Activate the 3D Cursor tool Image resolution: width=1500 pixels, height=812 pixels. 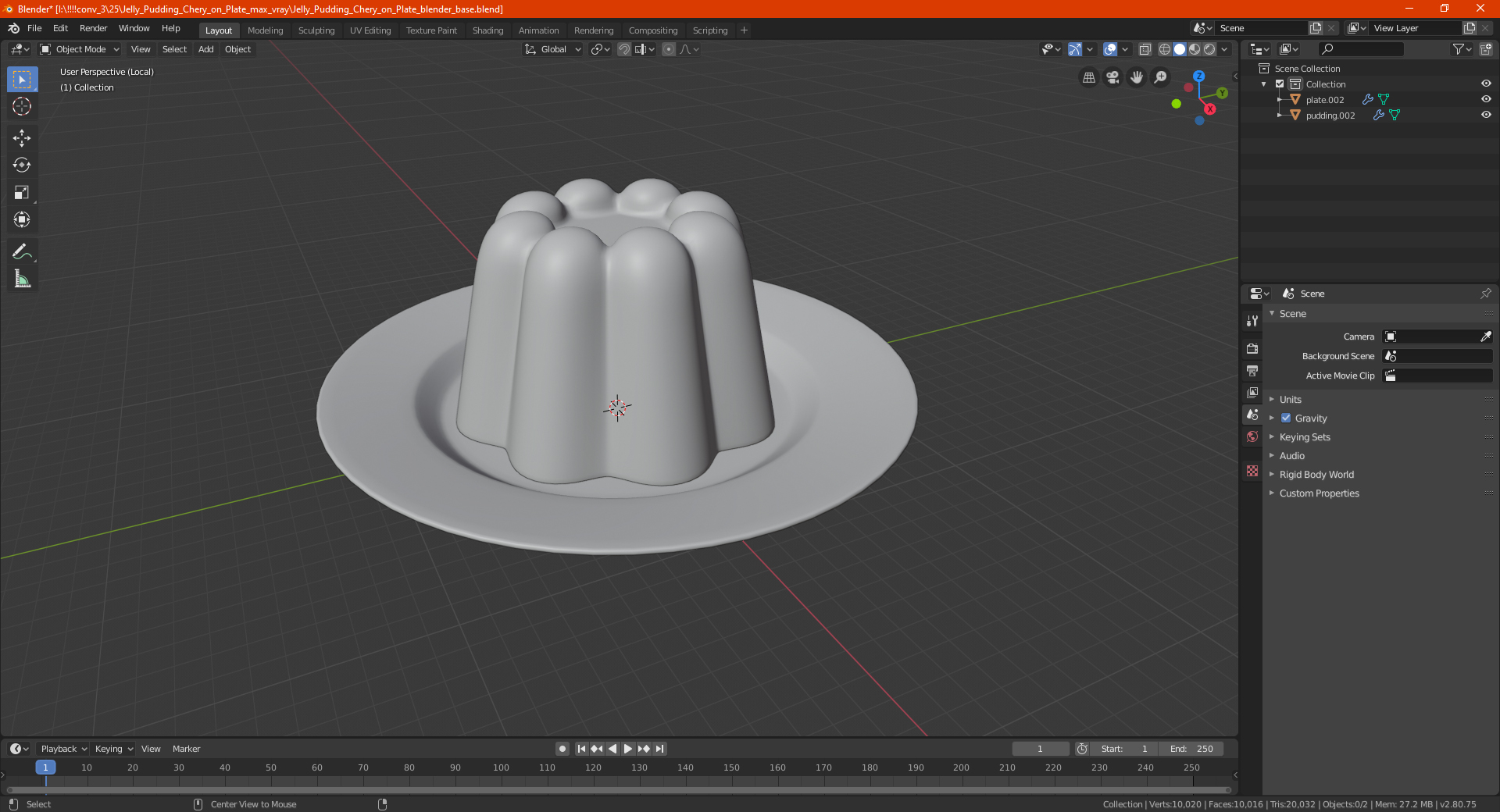pos(22,106)
